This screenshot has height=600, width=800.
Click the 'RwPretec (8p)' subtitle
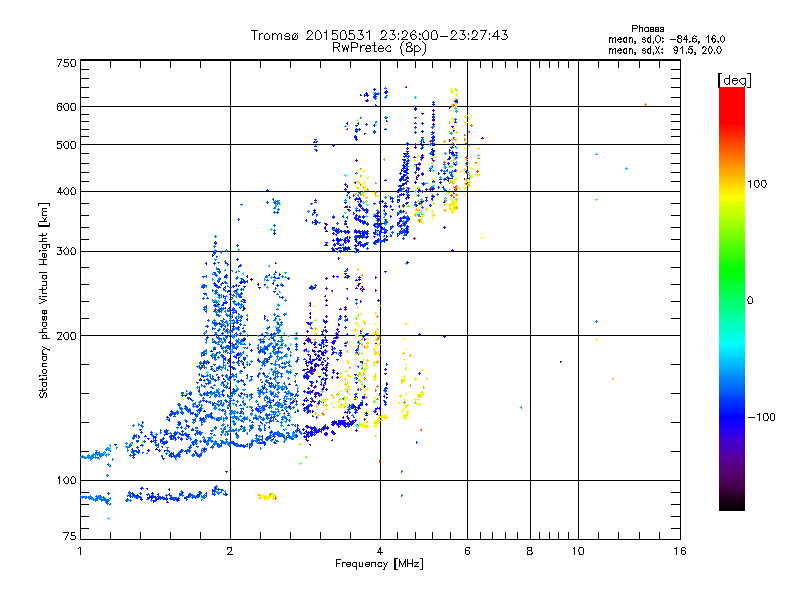[379, 48]
